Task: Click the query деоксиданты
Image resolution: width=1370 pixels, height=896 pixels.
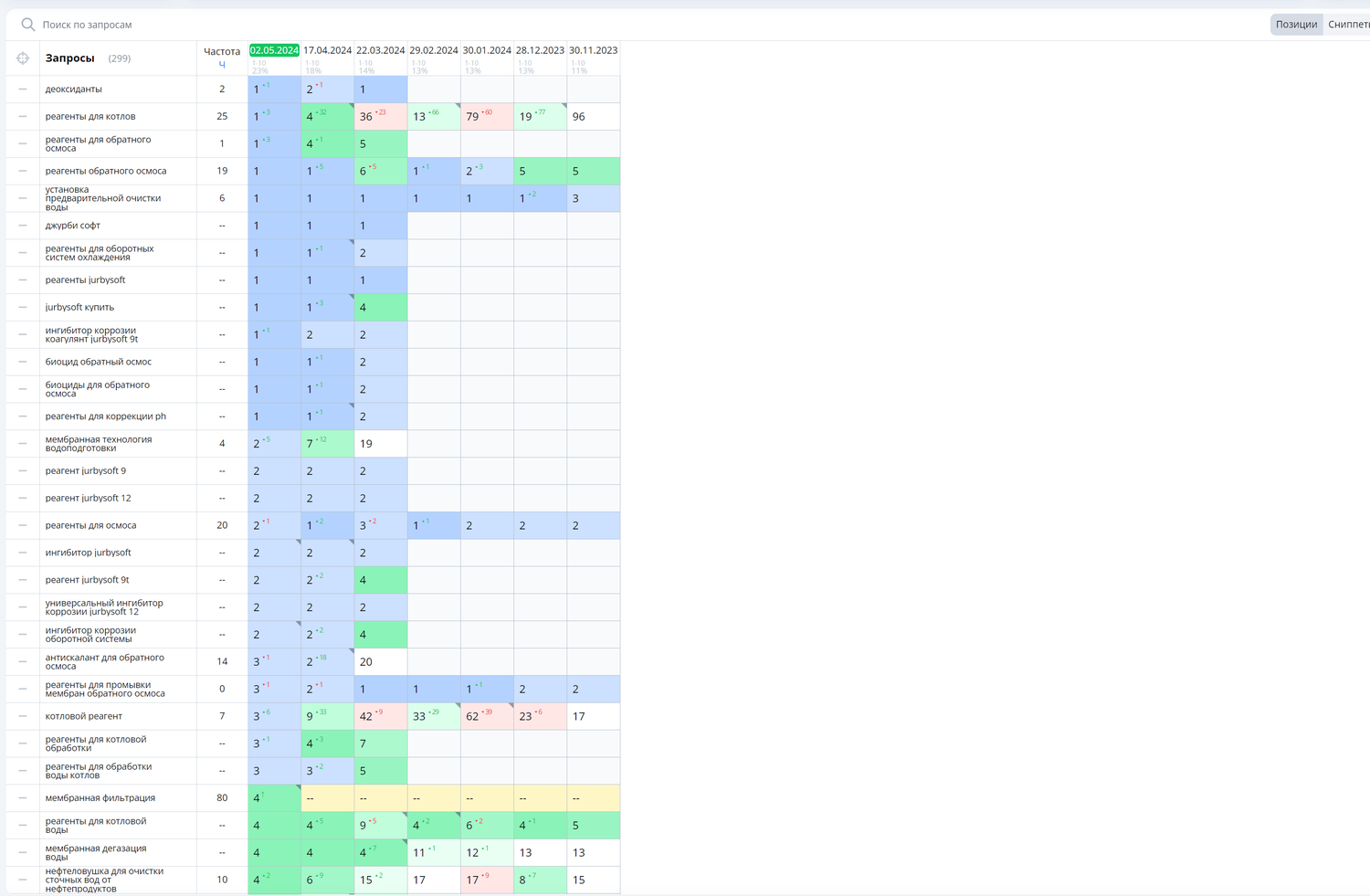Action: coord(74,90)
